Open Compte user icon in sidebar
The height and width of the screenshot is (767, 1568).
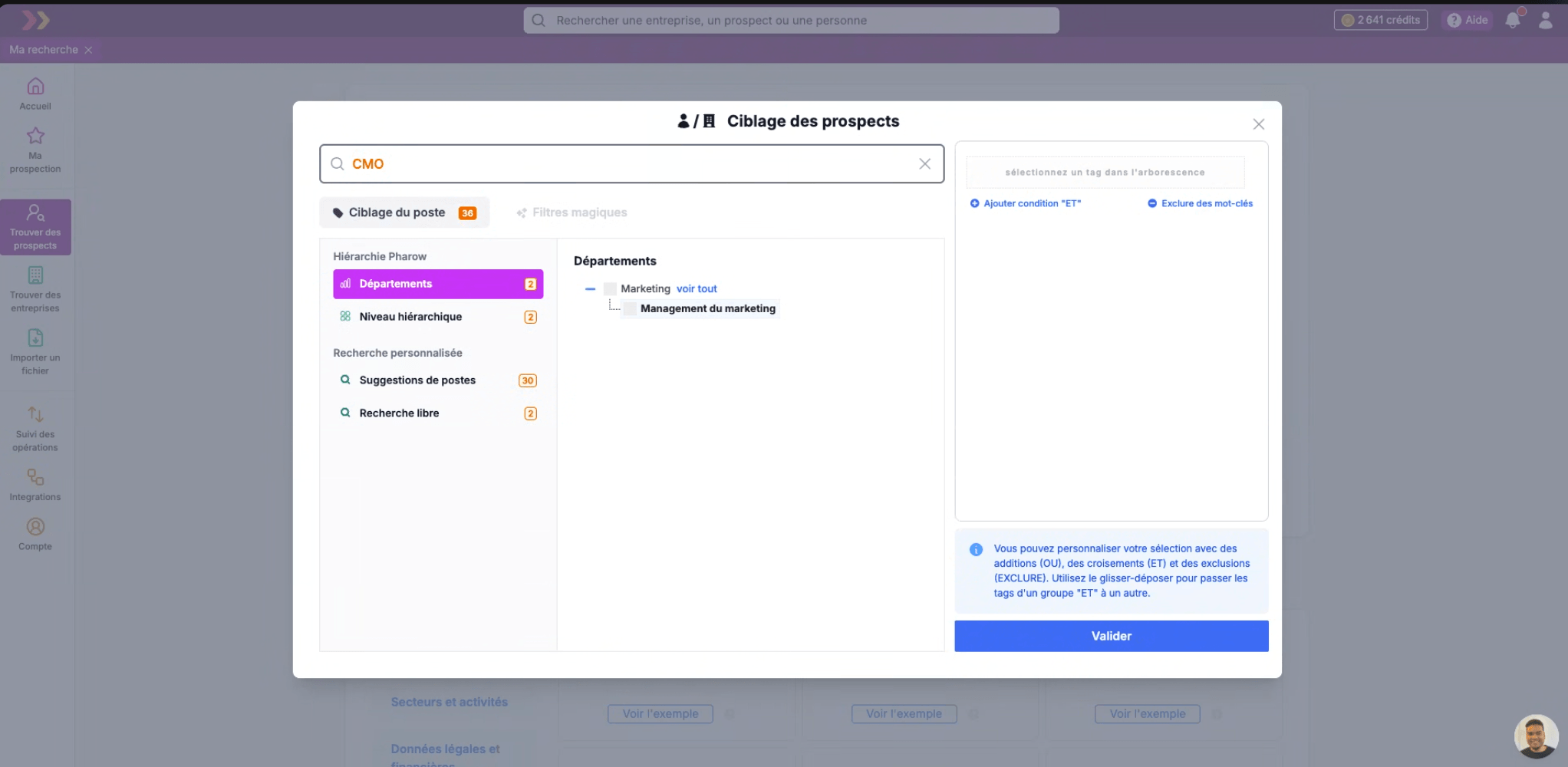35,527
